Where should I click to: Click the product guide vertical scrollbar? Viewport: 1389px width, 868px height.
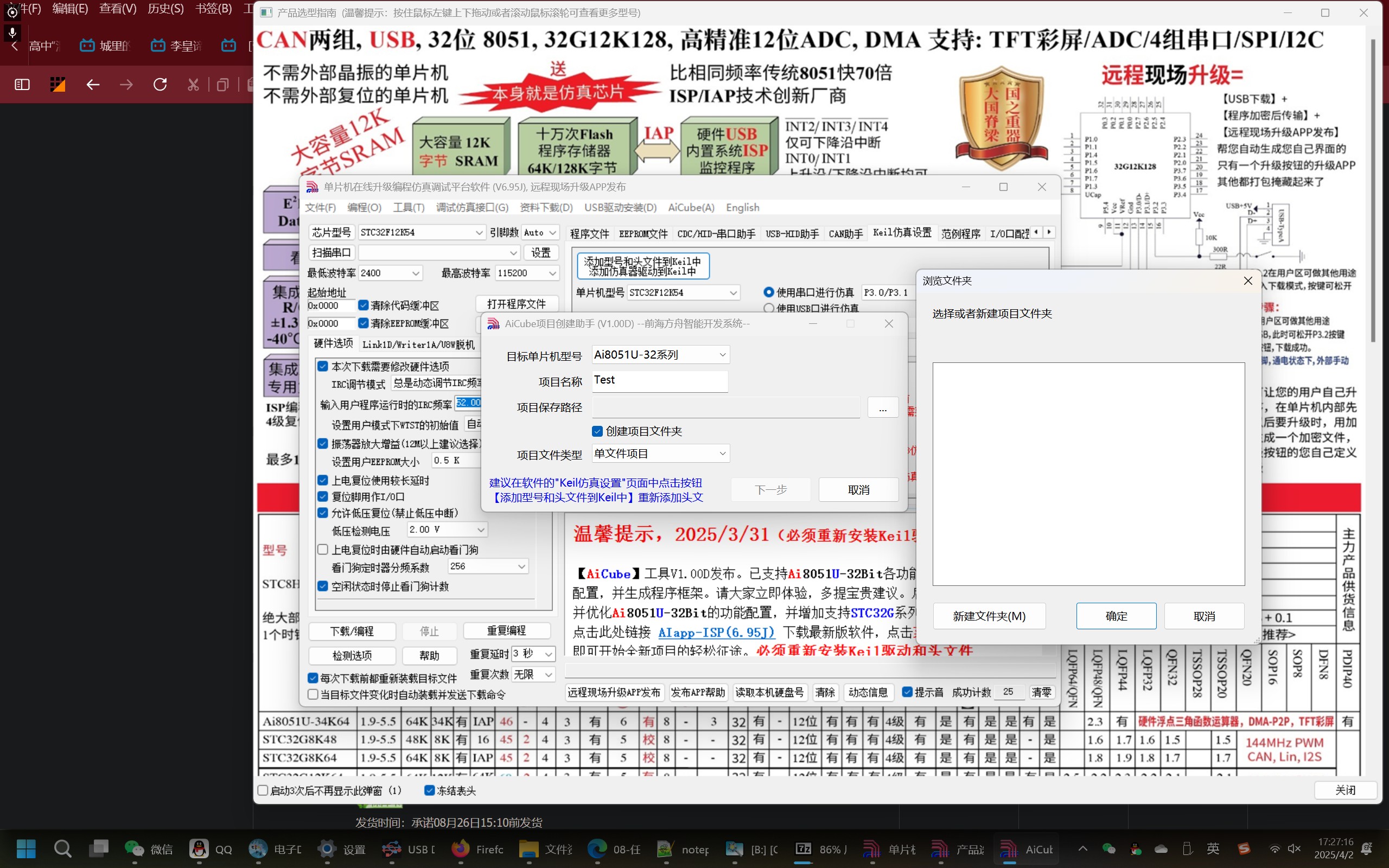click(1372, 189)
